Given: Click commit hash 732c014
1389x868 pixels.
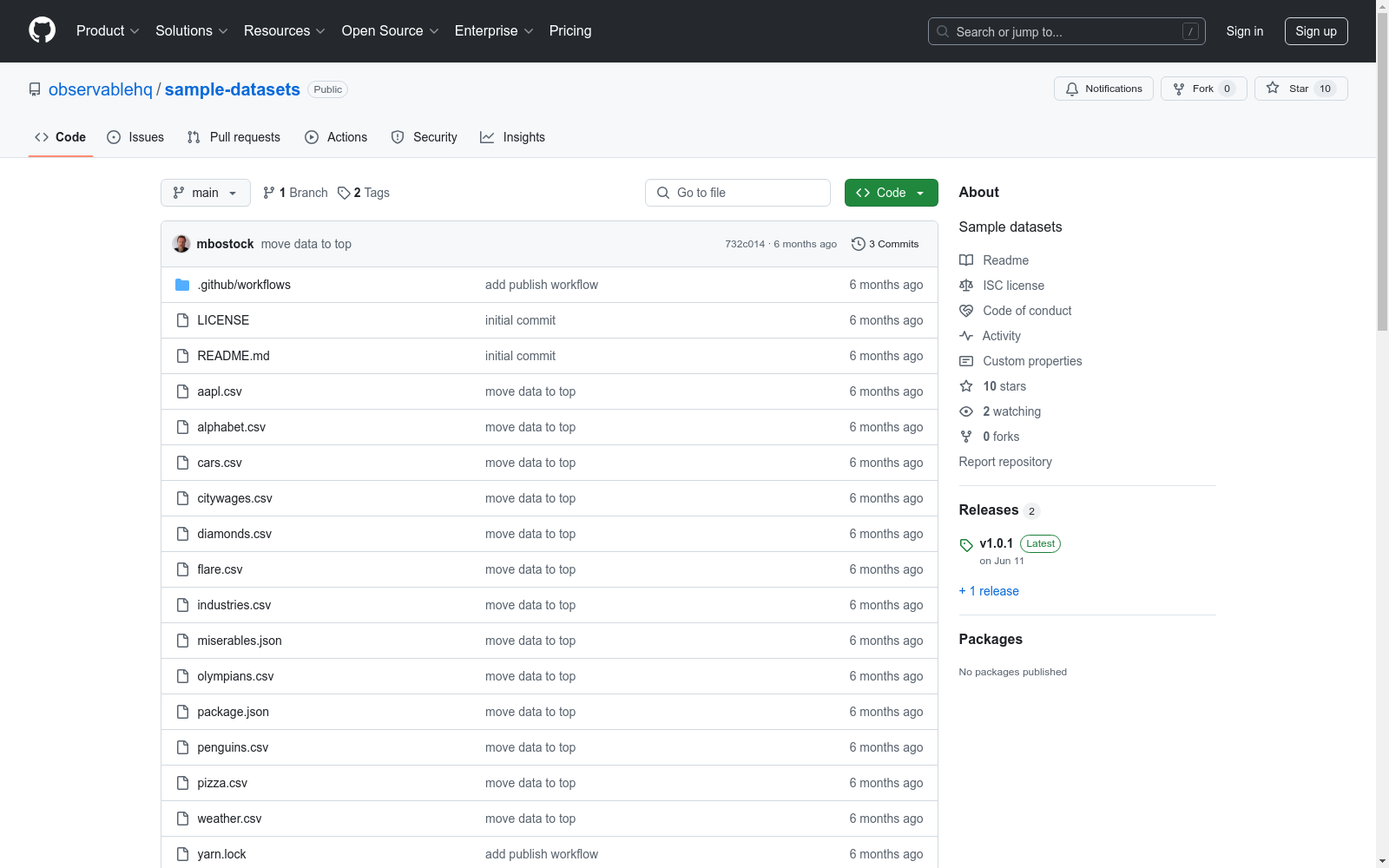Looking at the screenshot, I should (745, 244).
